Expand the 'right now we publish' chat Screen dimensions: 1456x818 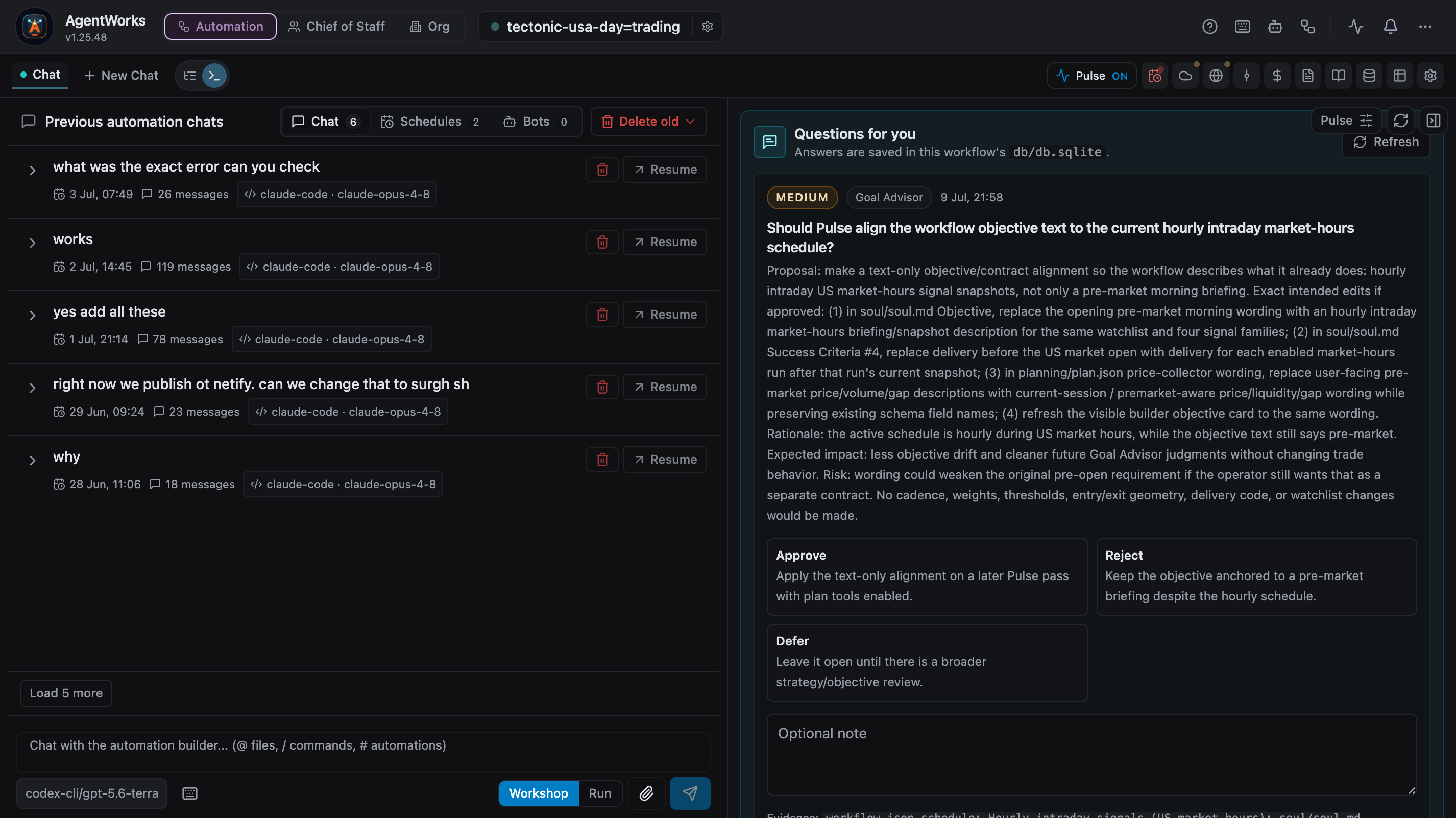click(x=32, y=387)
